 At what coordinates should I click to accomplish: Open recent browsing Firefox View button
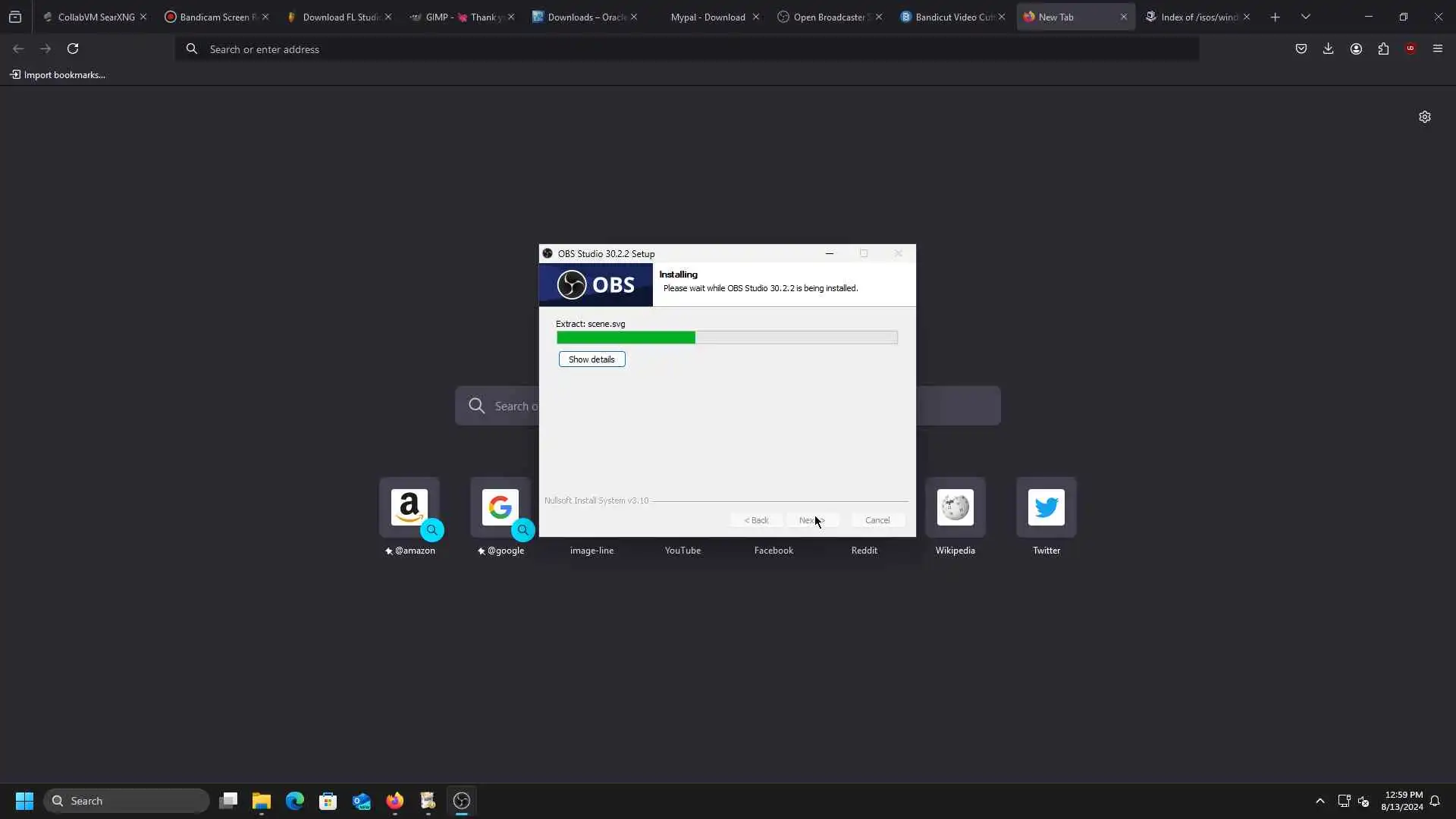tap(15, 17)
